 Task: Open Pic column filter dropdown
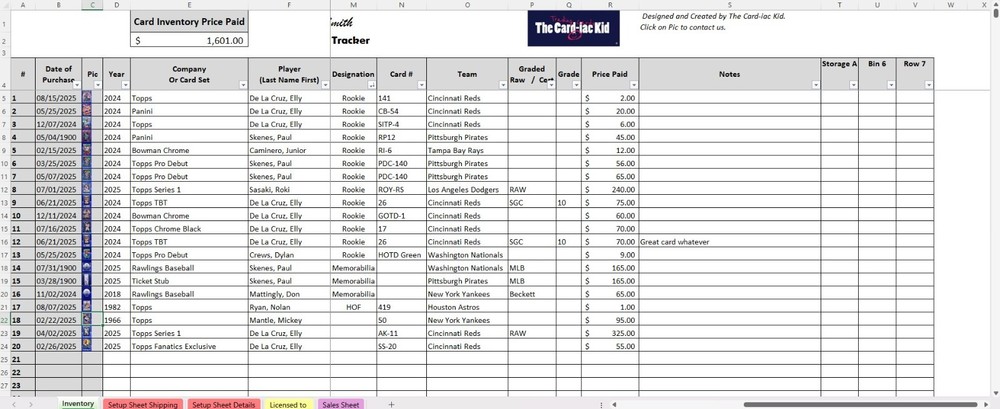98,85
